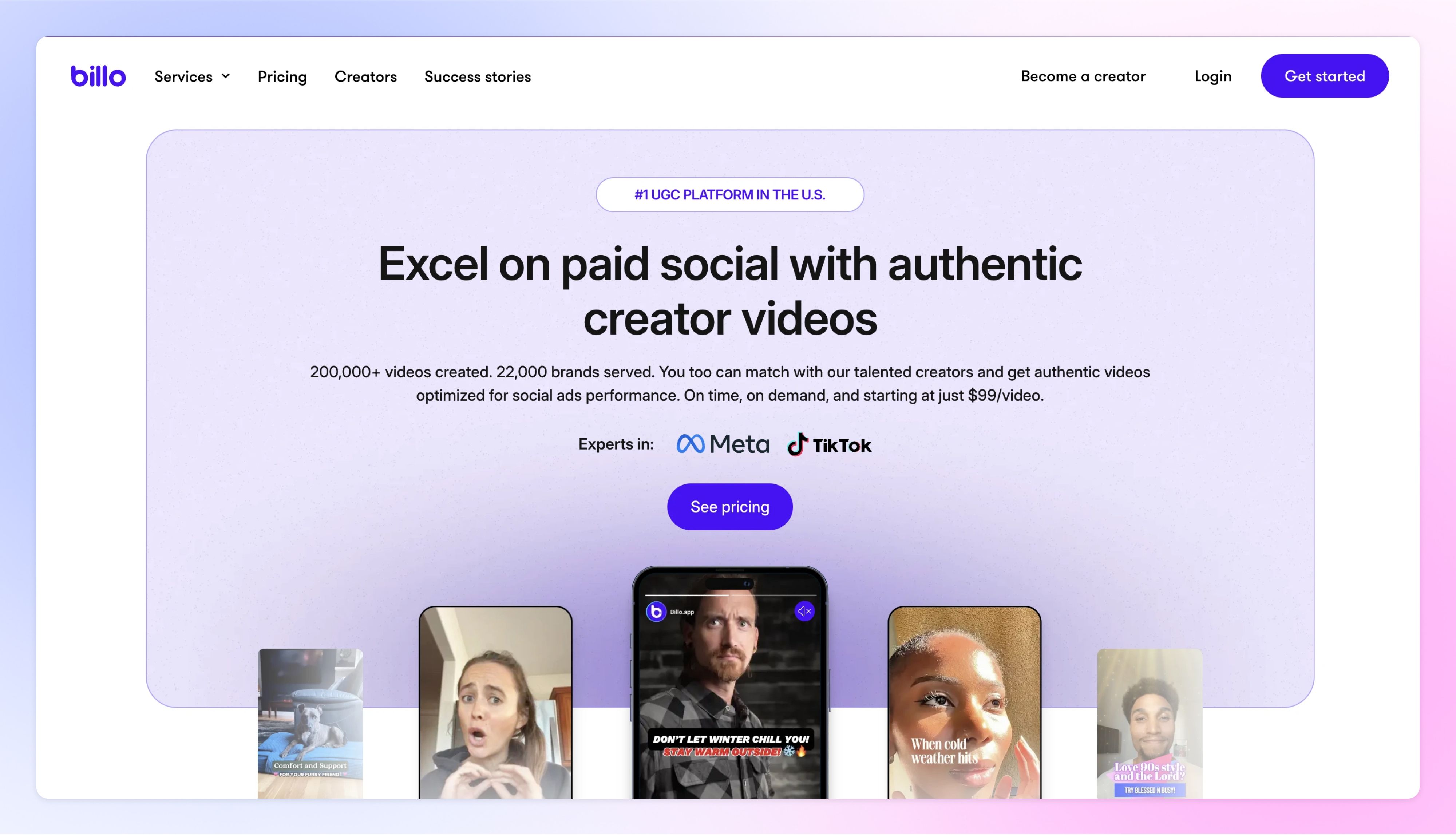Select the 'Love 90s style' video thumbnail
Image resolution: width=1456 pixels, height=835 pixels.
pos(1149,723)
